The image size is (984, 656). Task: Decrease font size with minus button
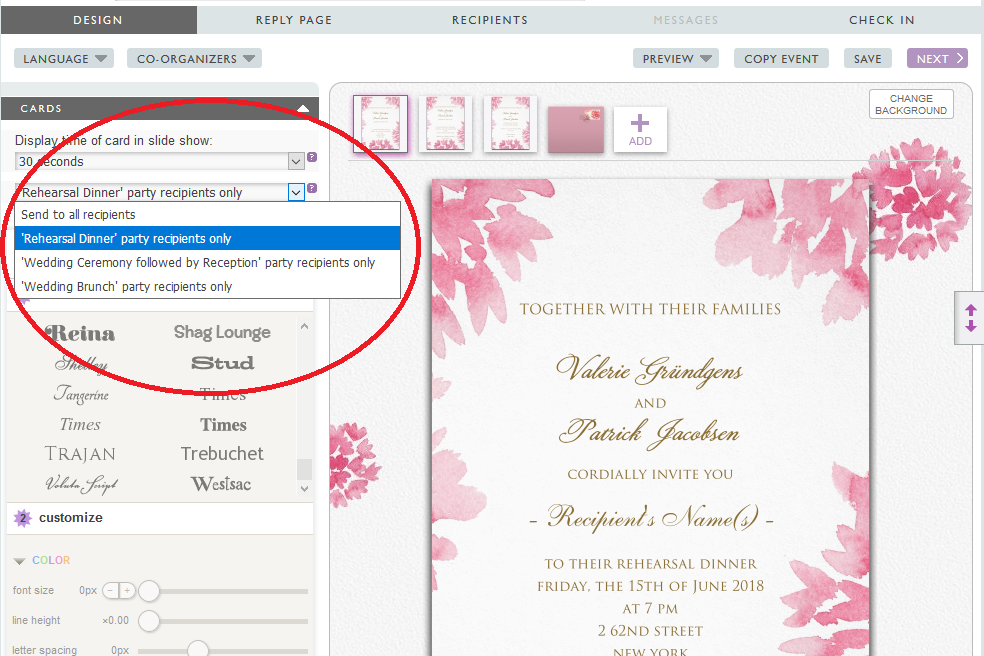[111, 591]
